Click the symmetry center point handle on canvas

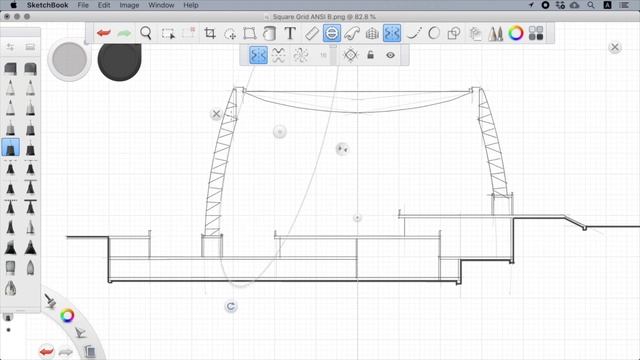click(357, 218)
